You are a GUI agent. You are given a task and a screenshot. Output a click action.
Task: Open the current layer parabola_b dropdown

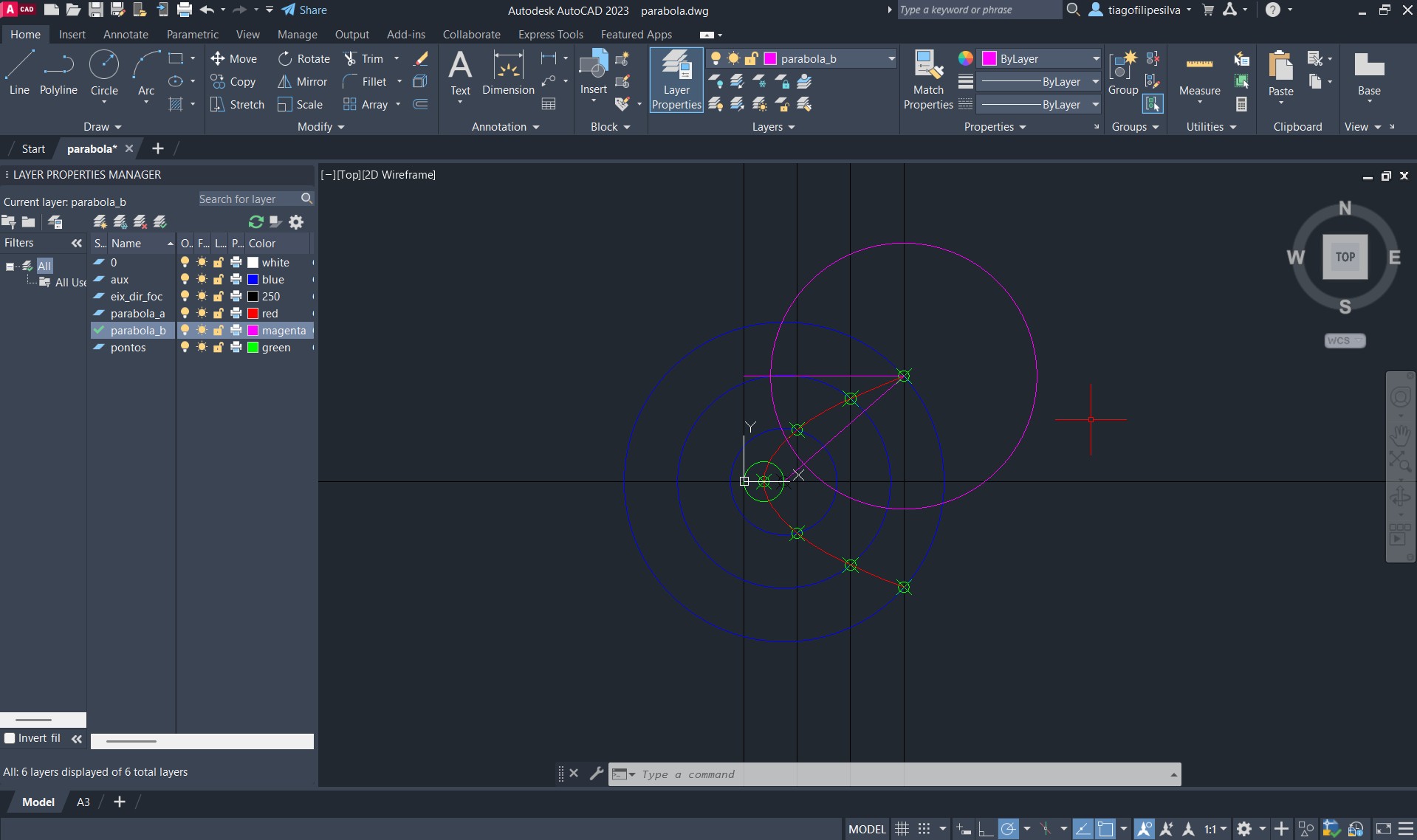point(891,59)
